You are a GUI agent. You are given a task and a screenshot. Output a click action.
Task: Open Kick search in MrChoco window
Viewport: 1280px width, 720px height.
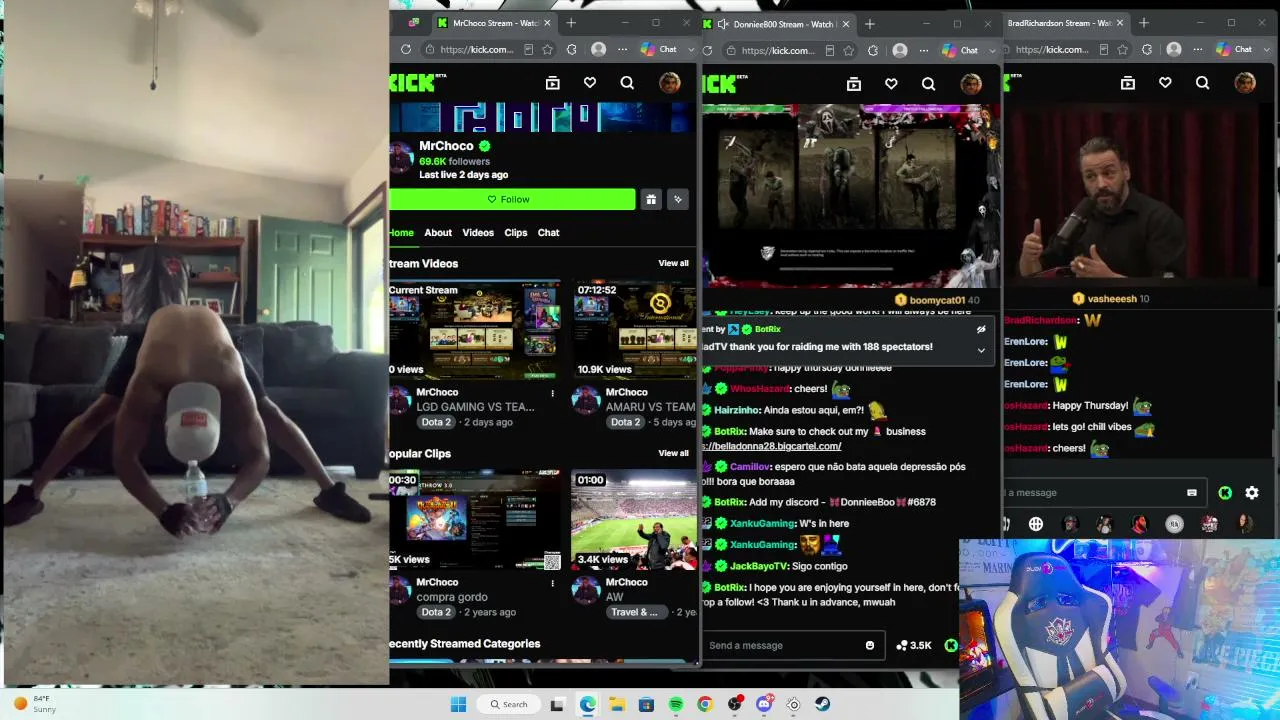627,84
